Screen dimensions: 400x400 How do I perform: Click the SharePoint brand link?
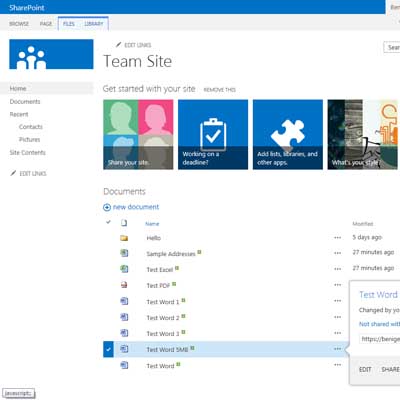click(27, 7)
